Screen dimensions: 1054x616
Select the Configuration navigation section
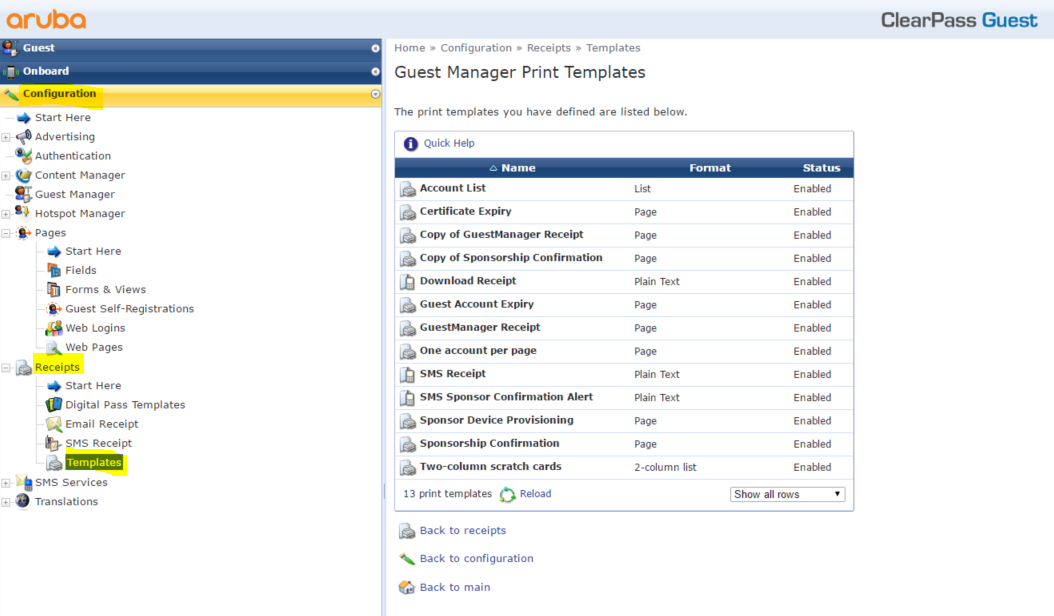pos(191,94)
